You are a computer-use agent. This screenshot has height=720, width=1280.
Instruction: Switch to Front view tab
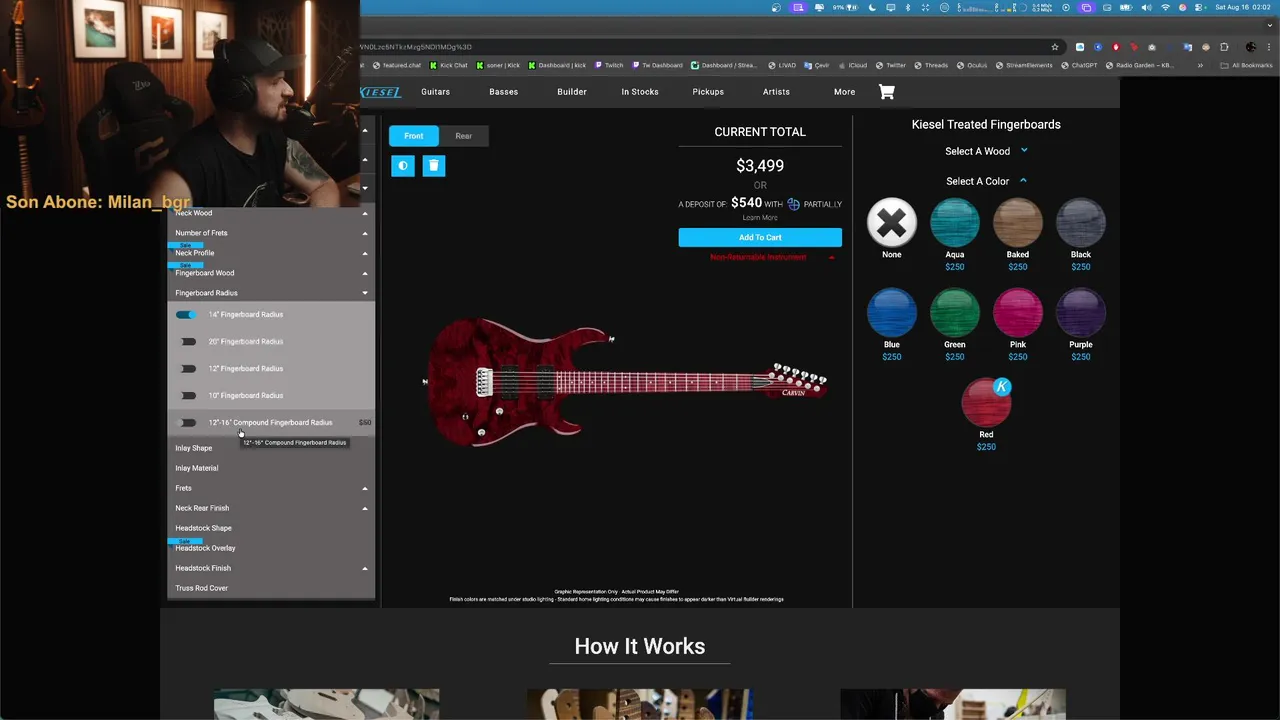pyautogui.click(x=414, y=136)
